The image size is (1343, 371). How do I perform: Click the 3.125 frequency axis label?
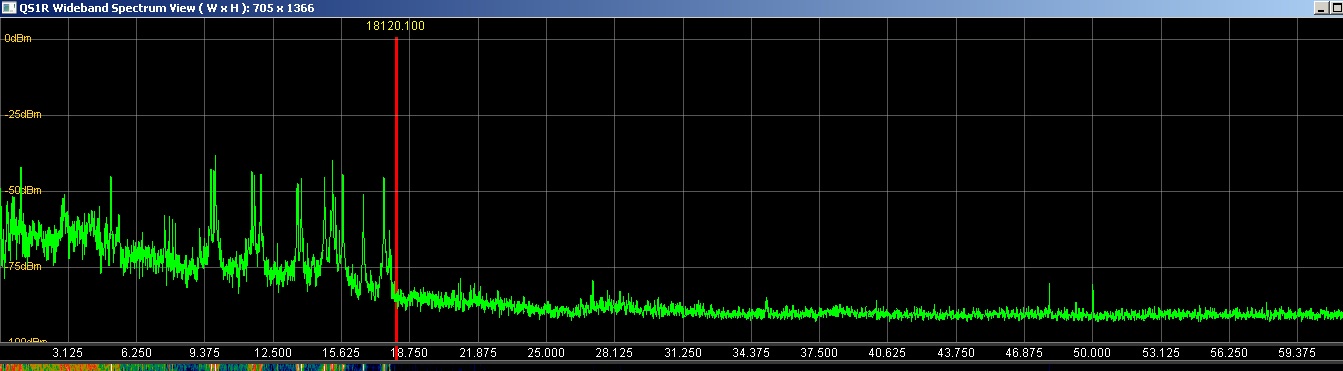pyautogui.click(x=67, y=353)
